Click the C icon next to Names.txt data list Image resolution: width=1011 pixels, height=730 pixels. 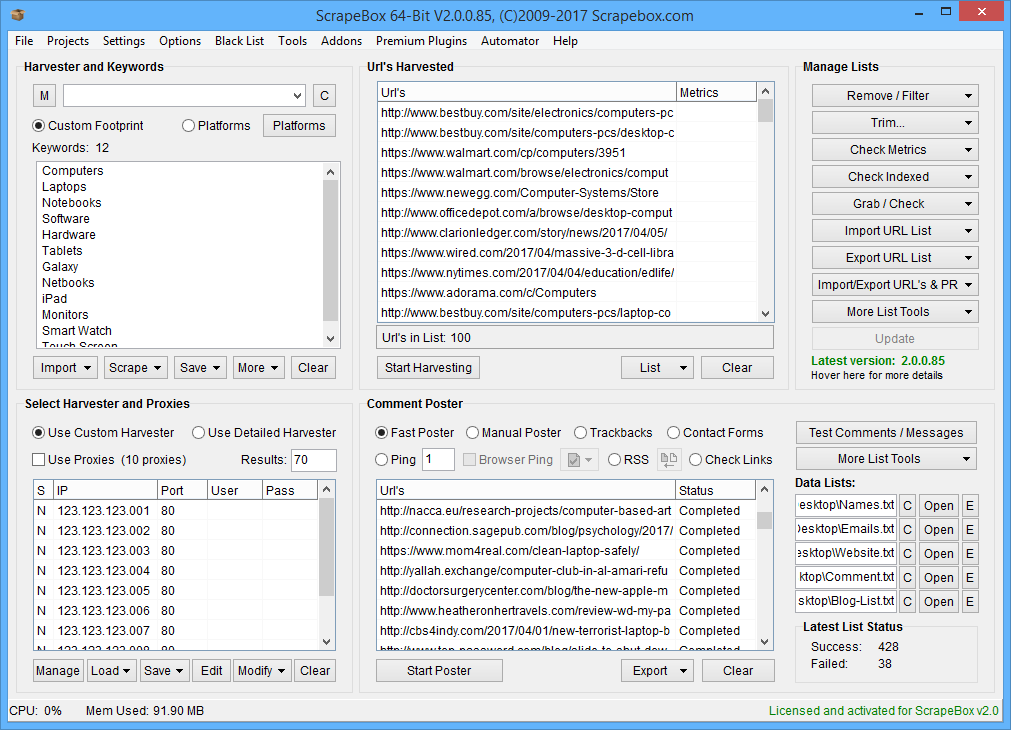pos(907,505)
